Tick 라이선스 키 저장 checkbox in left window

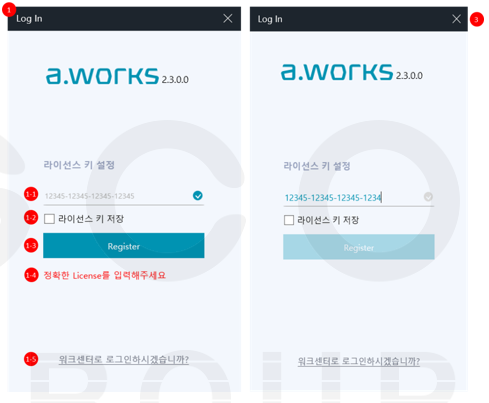click(49, 219)
